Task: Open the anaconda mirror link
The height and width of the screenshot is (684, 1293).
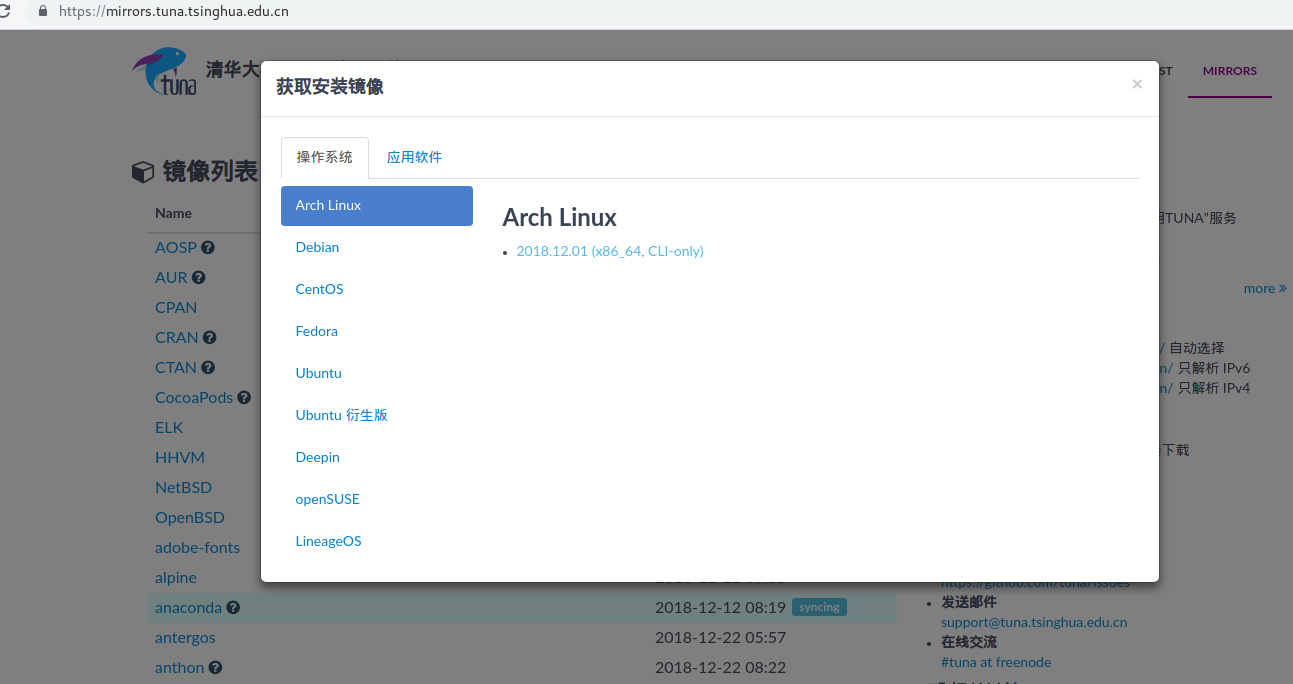Action: coord(188,607)
